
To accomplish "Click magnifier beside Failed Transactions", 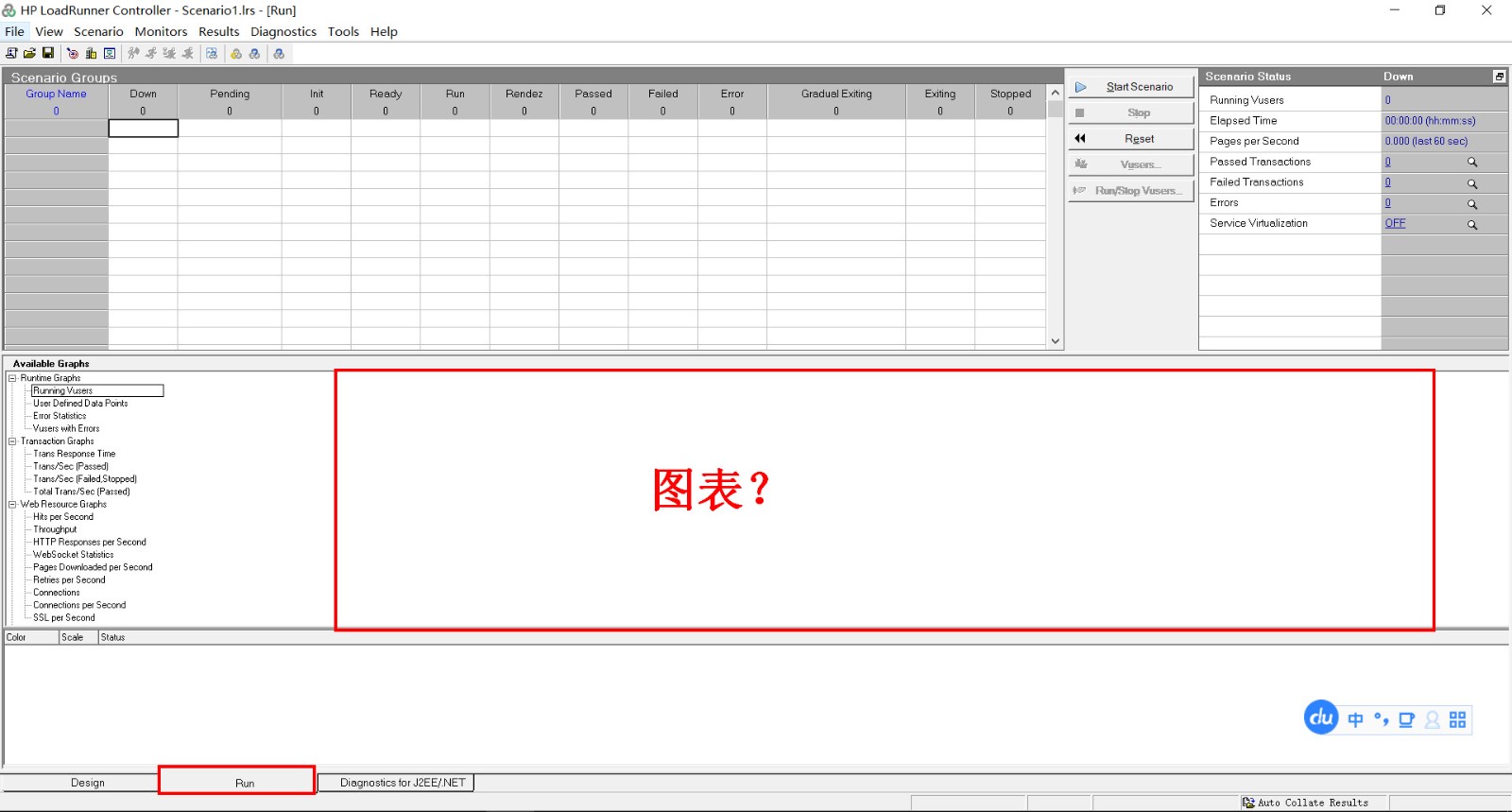I will coord(1471,183).
